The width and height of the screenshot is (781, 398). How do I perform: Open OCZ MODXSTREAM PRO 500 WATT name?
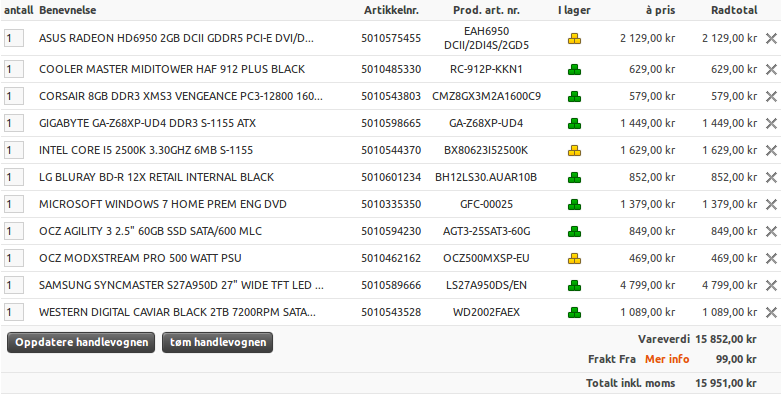tap(140, 258)
